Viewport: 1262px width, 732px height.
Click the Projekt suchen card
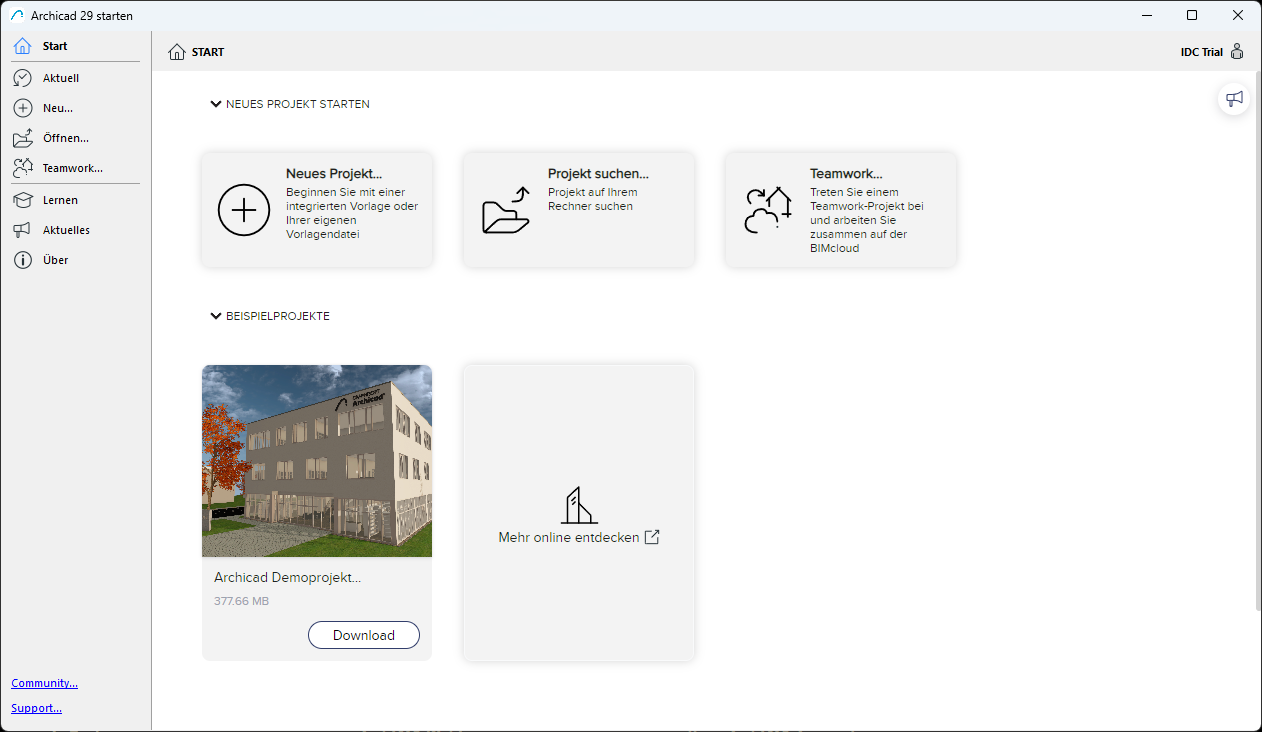[x=579, y=209]
